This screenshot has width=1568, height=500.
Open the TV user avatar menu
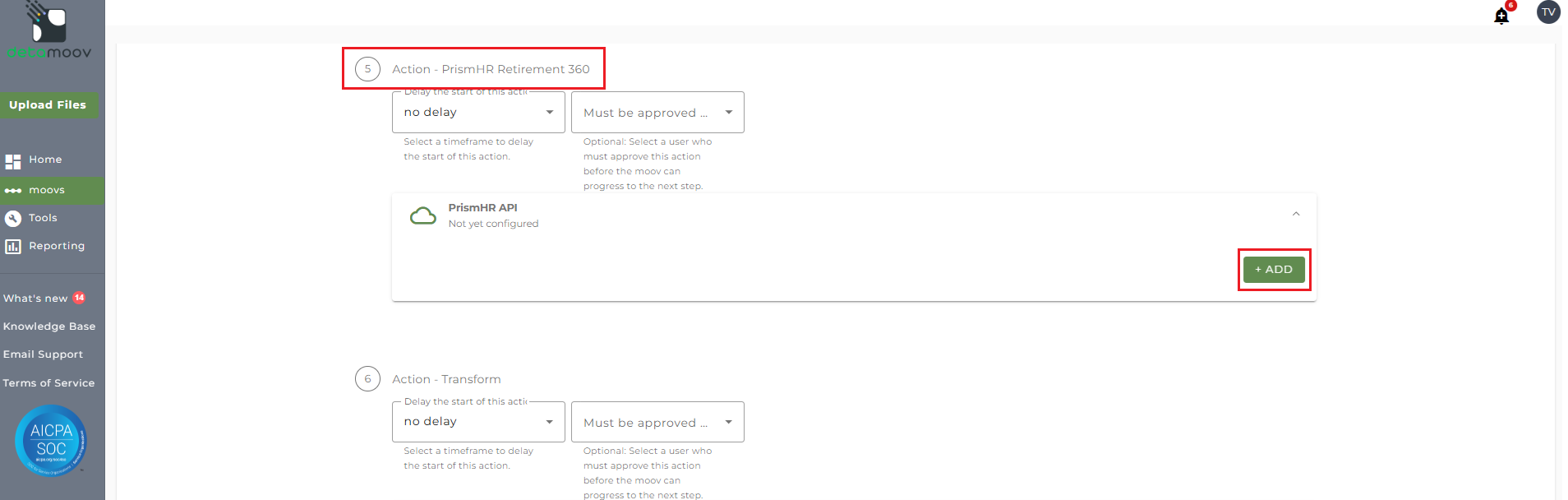click(1548, 12)
